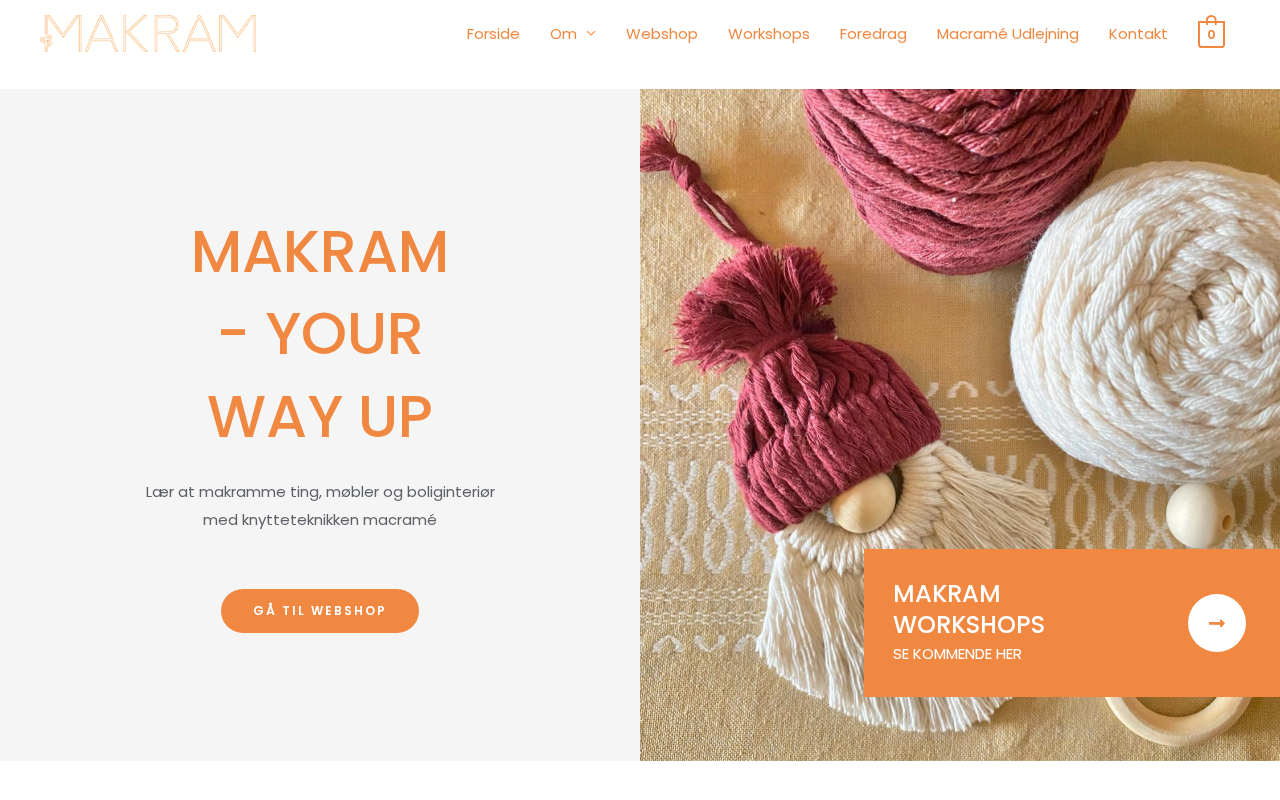Click the cart item count zero

point(1211,35)
